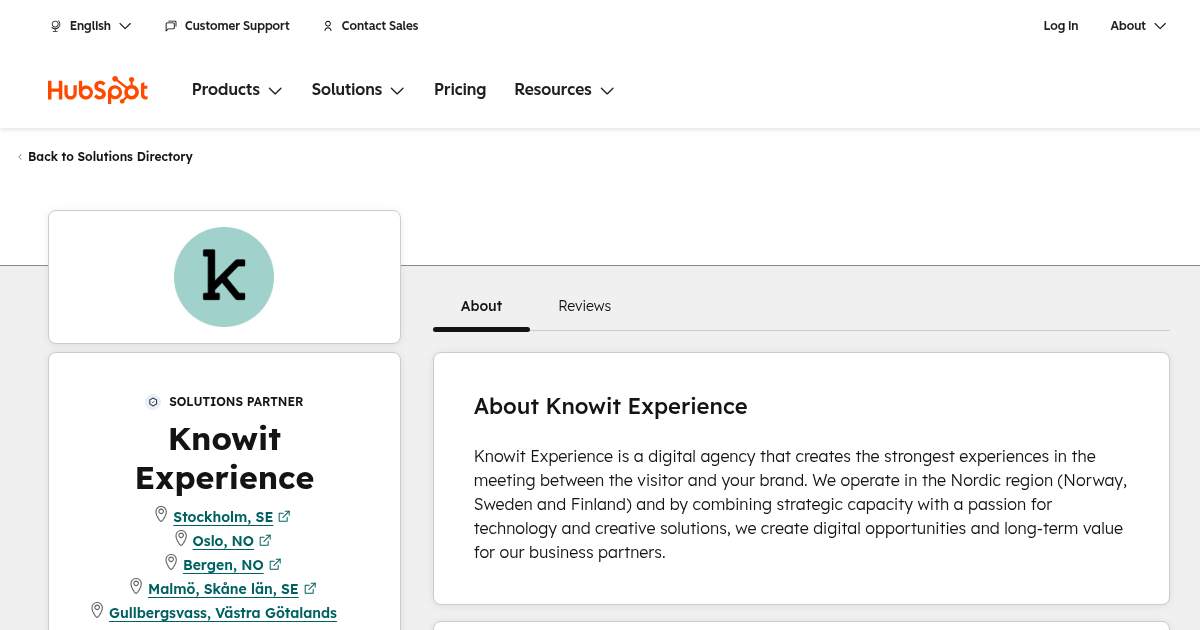Click the chat icon beside Customer Support

pos(171,26)
